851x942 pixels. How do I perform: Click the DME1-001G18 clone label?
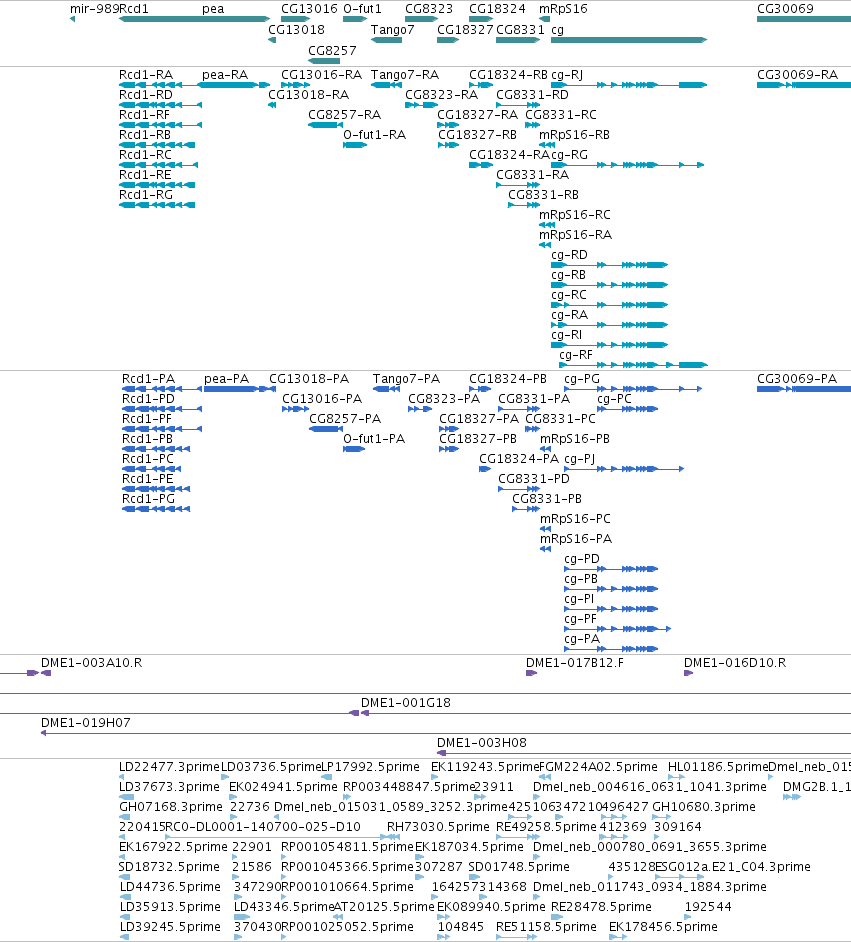[405, 703]
